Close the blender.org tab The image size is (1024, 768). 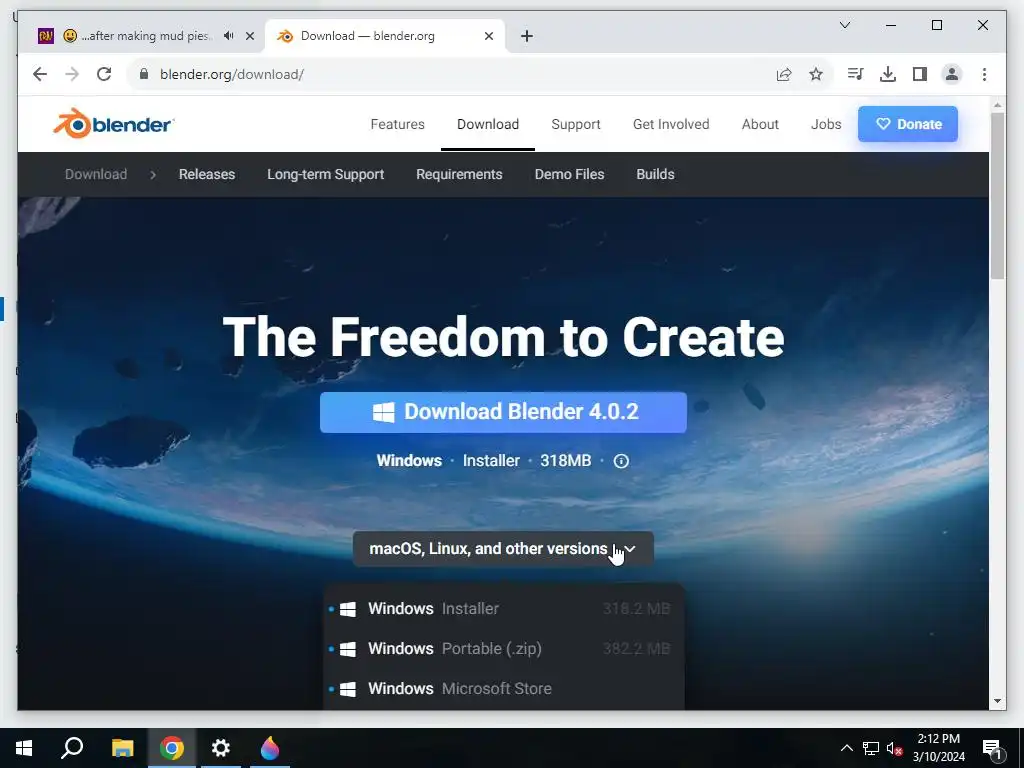[x=488, y=36]
